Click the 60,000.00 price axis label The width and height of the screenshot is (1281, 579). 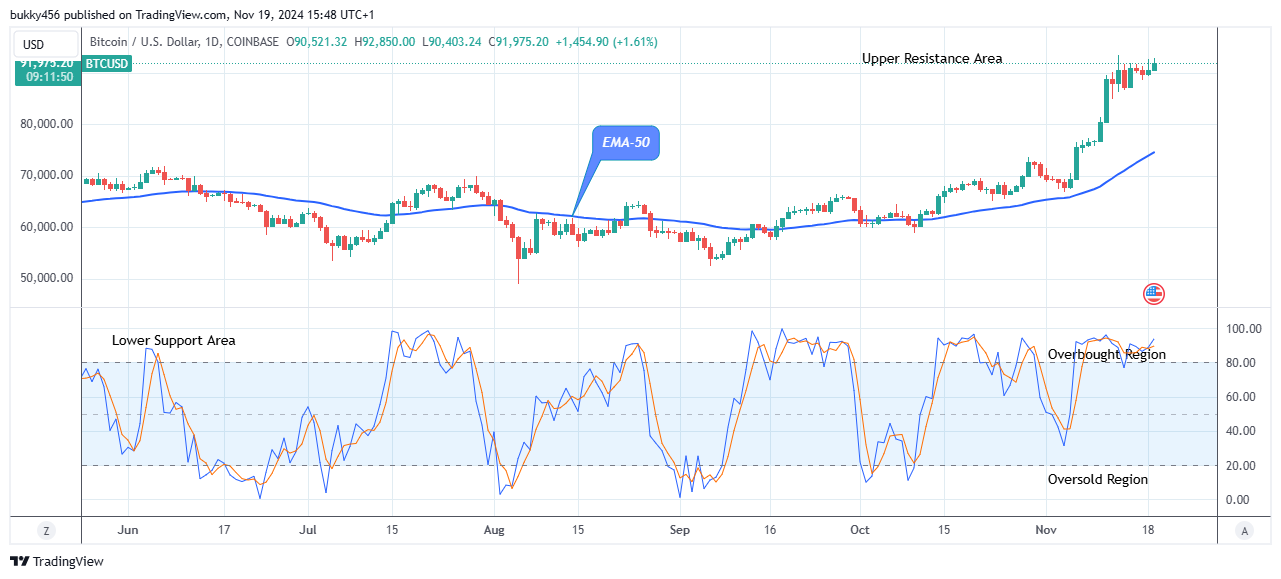[47, 227]
